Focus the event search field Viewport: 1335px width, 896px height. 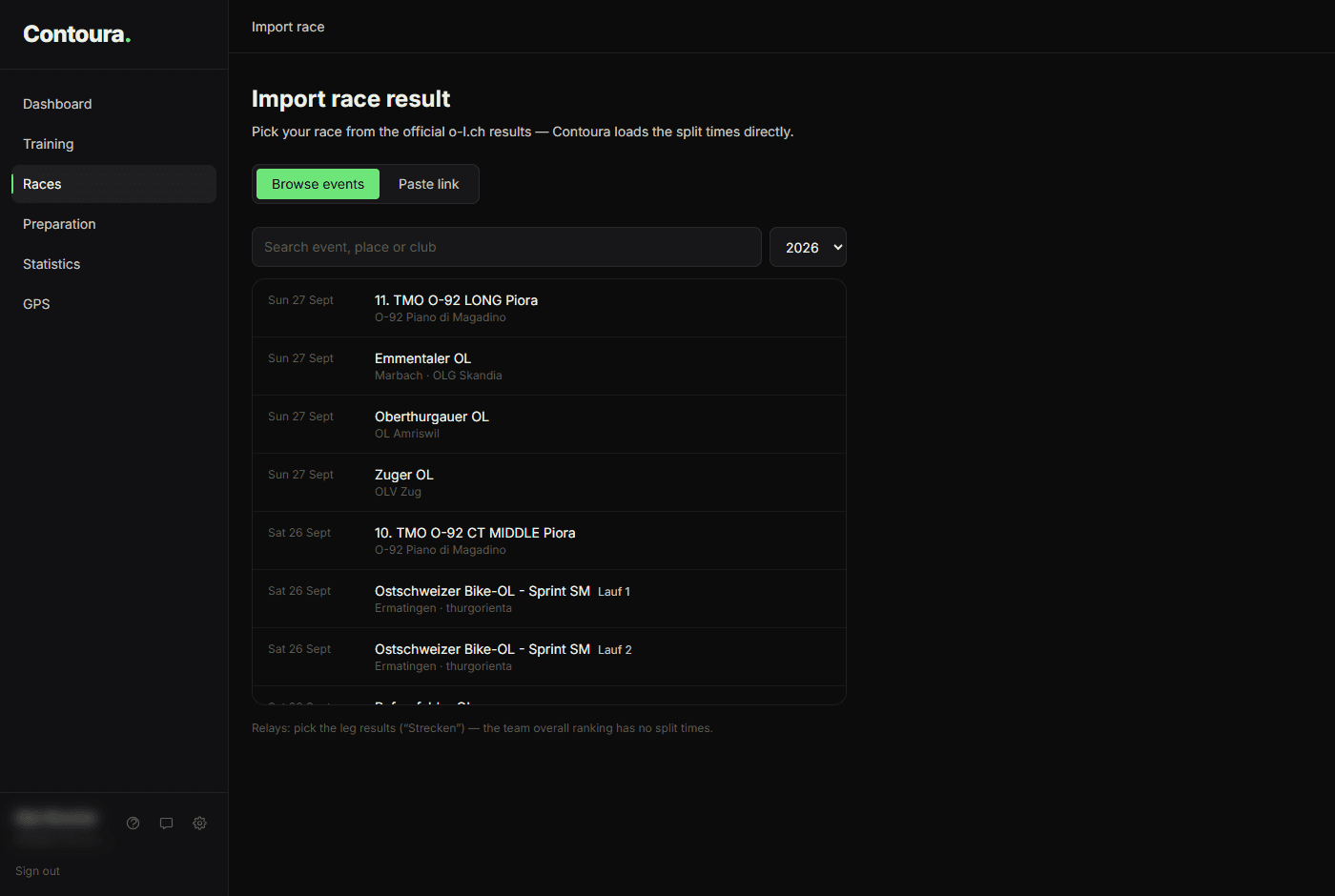(x=506, y=247)
